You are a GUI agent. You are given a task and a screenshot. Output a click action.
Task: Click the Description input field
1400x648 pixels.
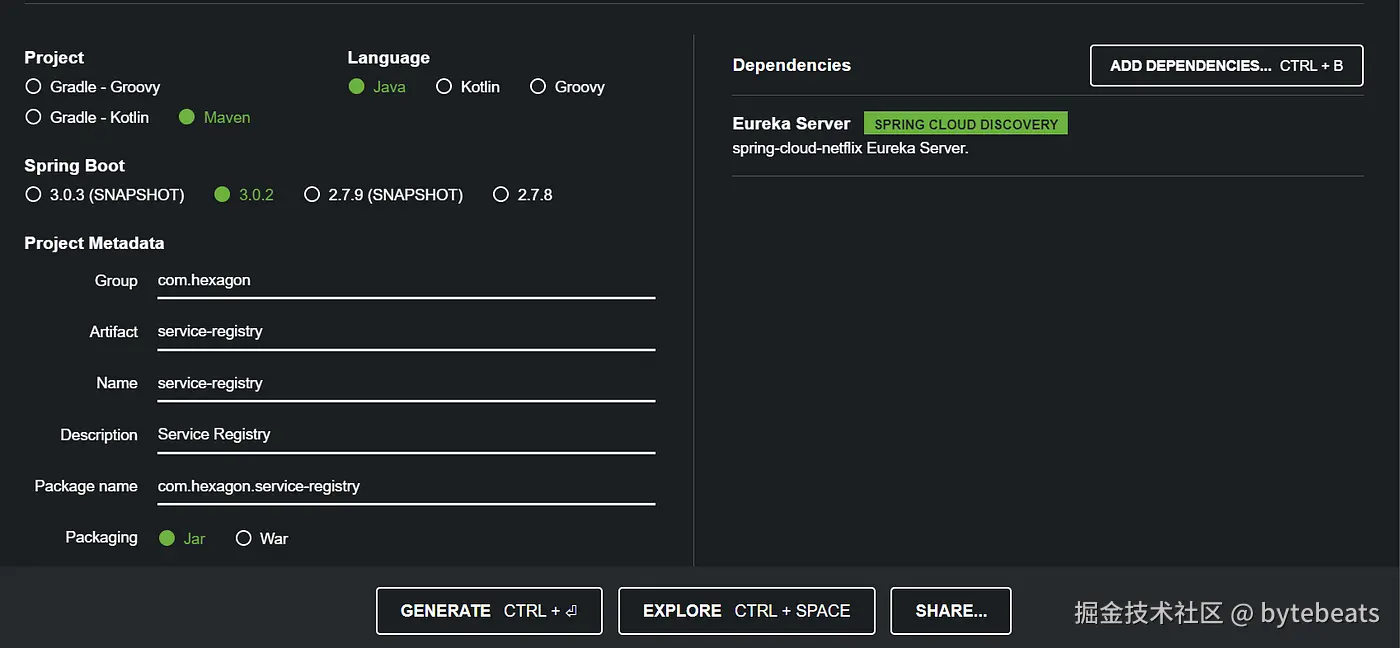point(405,435)
